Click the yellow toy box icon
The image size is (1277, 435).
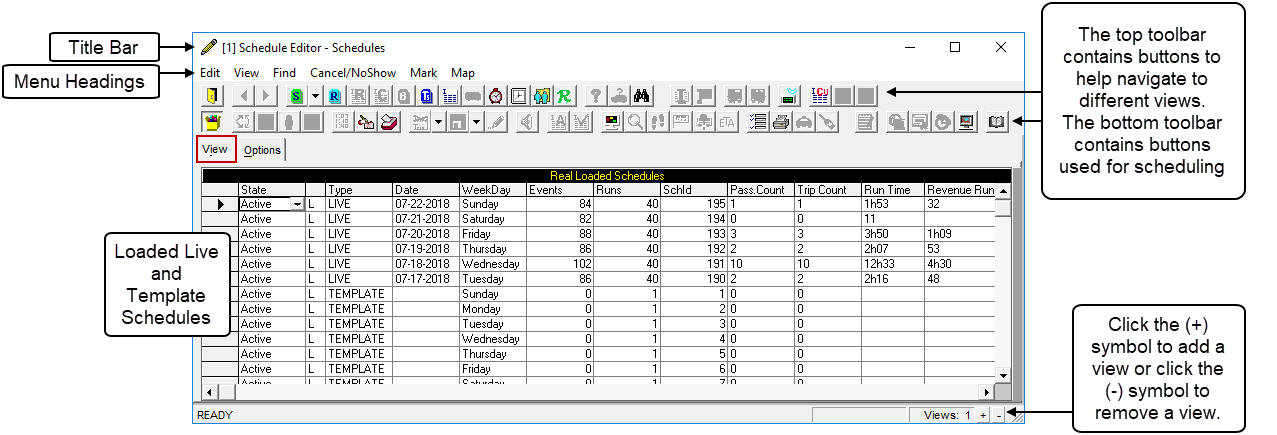pos(212,122)
